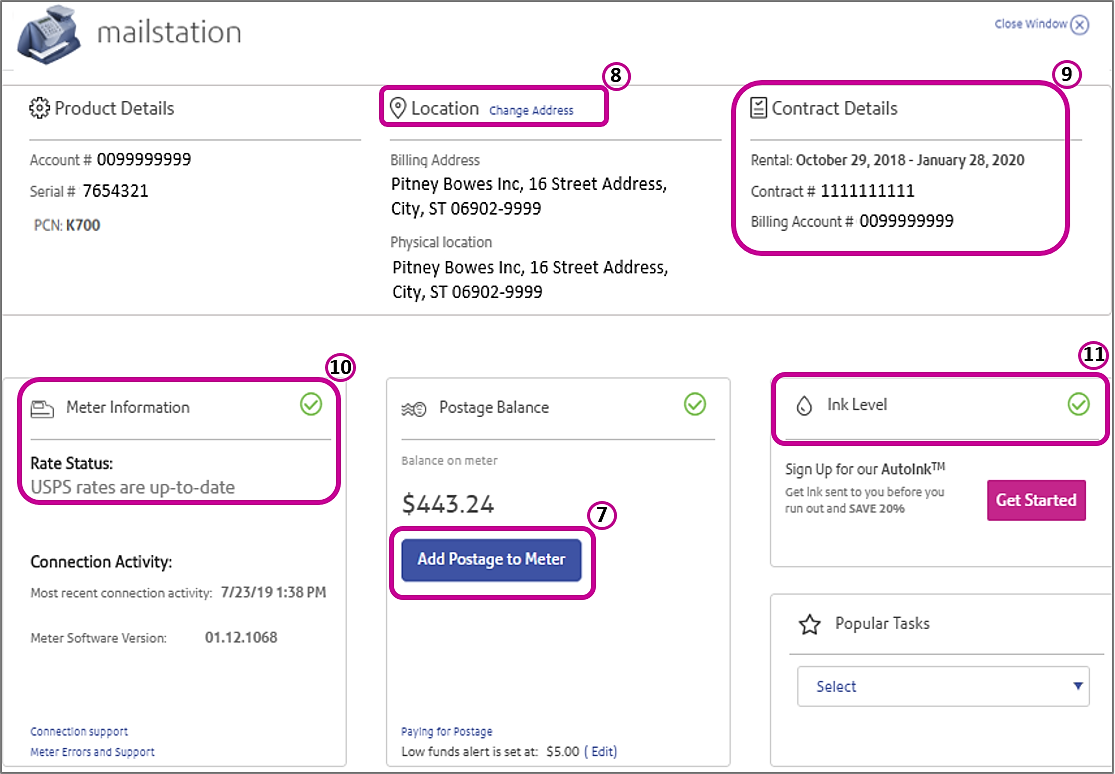This screenshot has height=774, width=1115.
Task: Click the Meter Information heading
Action: pos(128,408)
